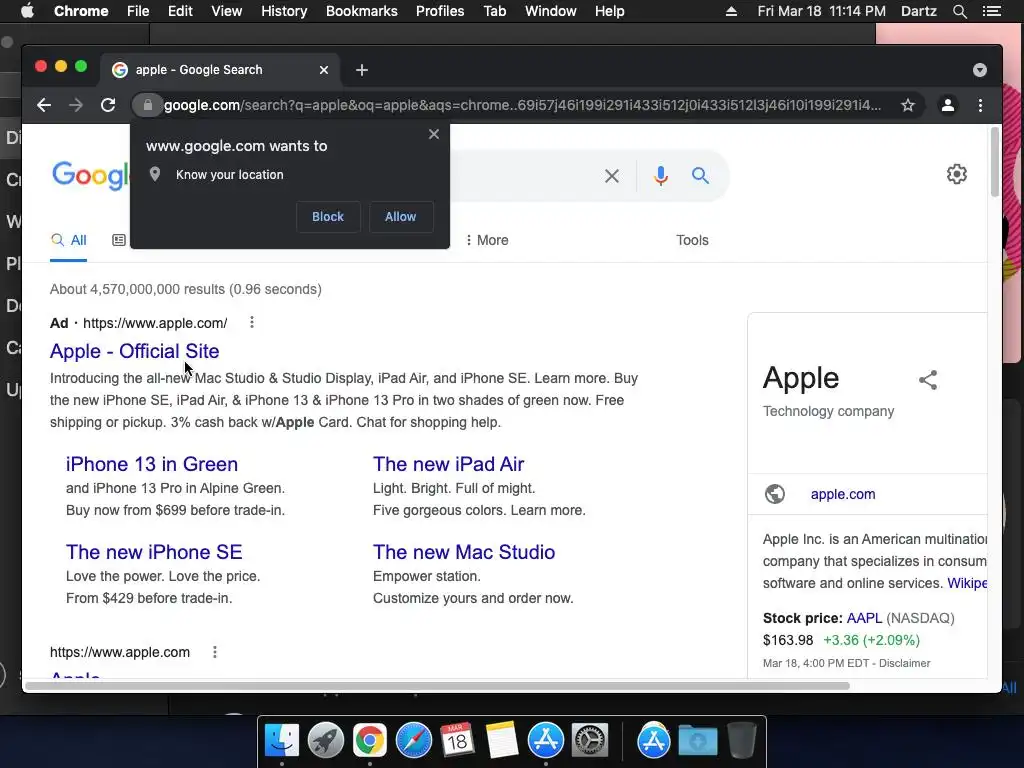Share the Apple knowledge panel
Screen dimensions: 1024x768
(928, 380)
